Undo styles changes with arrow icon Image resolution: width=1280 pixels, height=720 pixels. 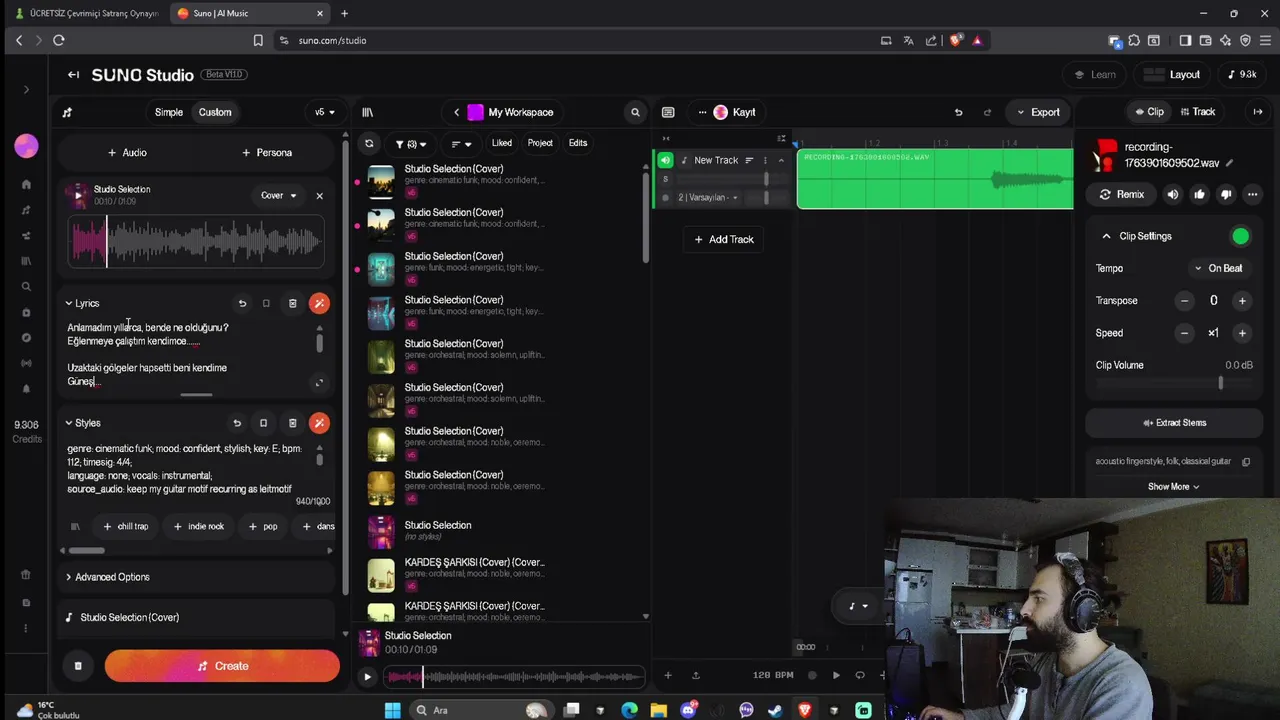(x=237, y=423)
